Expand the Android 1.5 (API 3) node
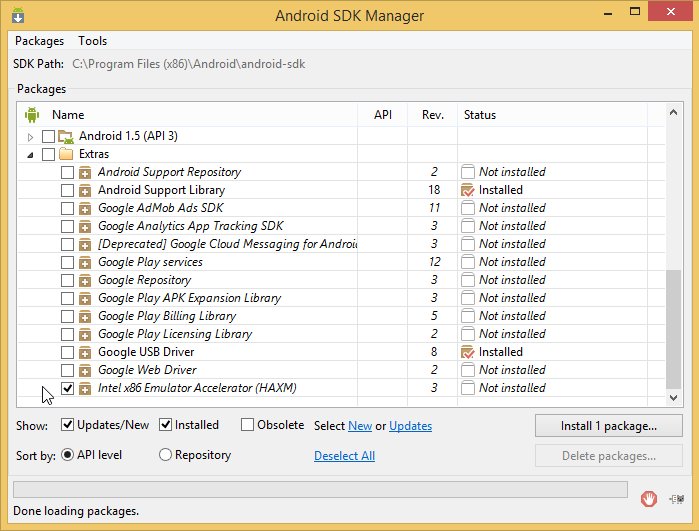699x531 pixels. pyautogui.click(x=30, y=137)
